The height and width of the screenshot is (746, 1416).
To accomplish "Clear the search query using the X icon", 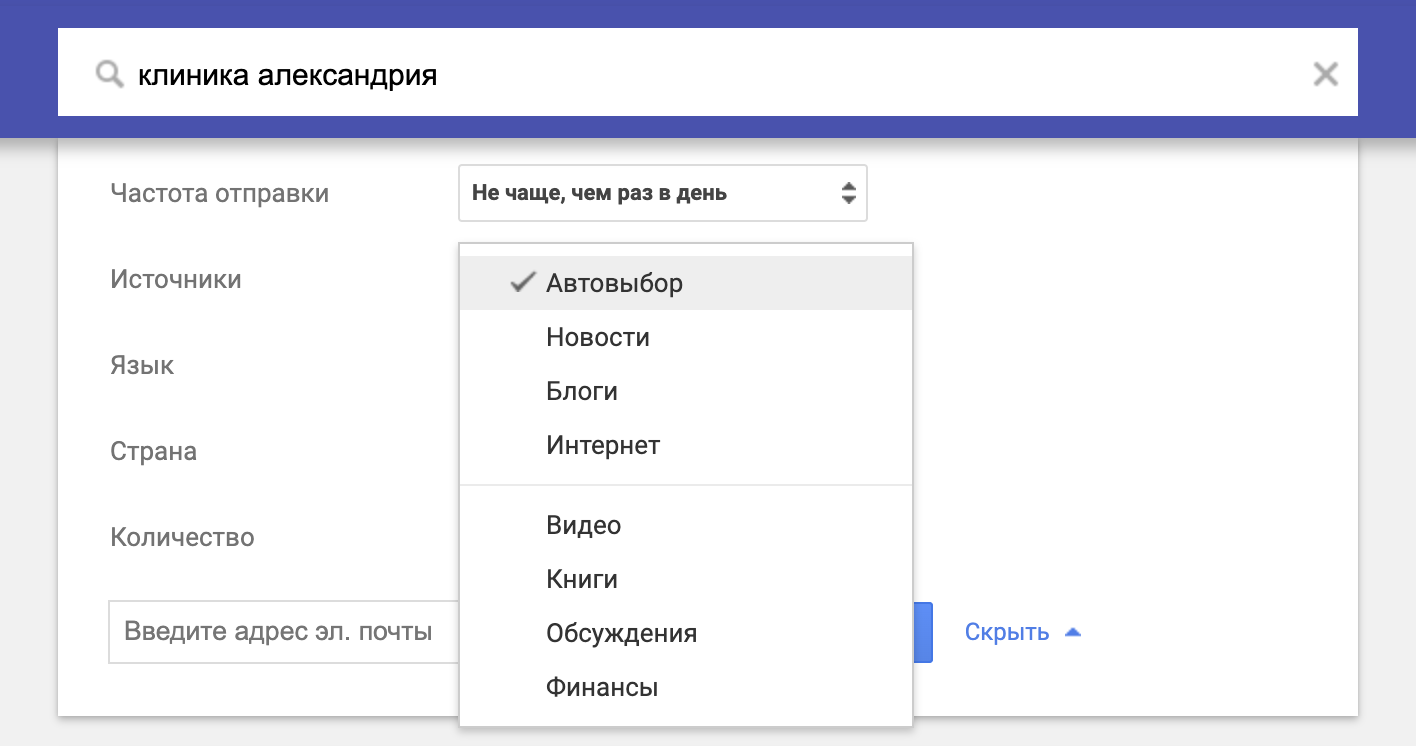I will (1325, 72).
